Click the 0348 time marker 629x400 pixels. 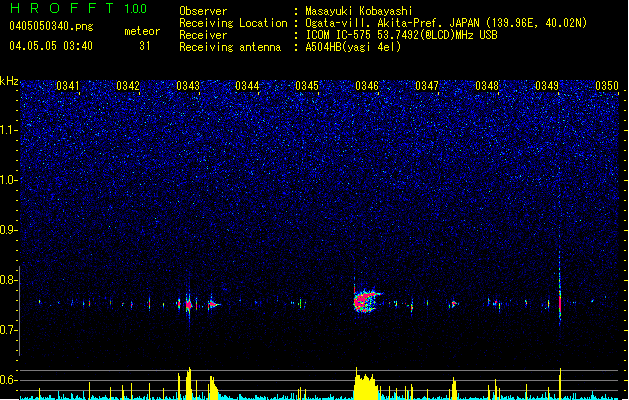[x=487, y=85]
